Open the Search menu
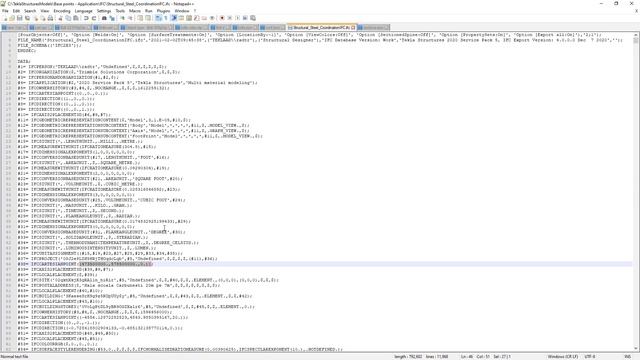 [30, 11]
